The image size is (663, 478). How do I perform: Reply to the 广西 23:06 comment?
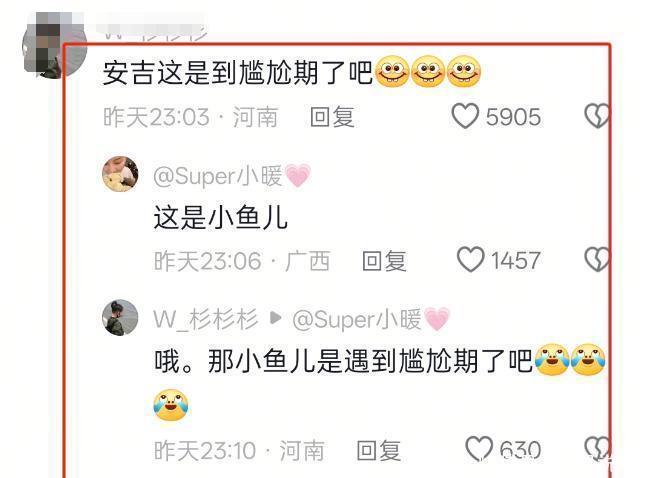tap(384, 261)
